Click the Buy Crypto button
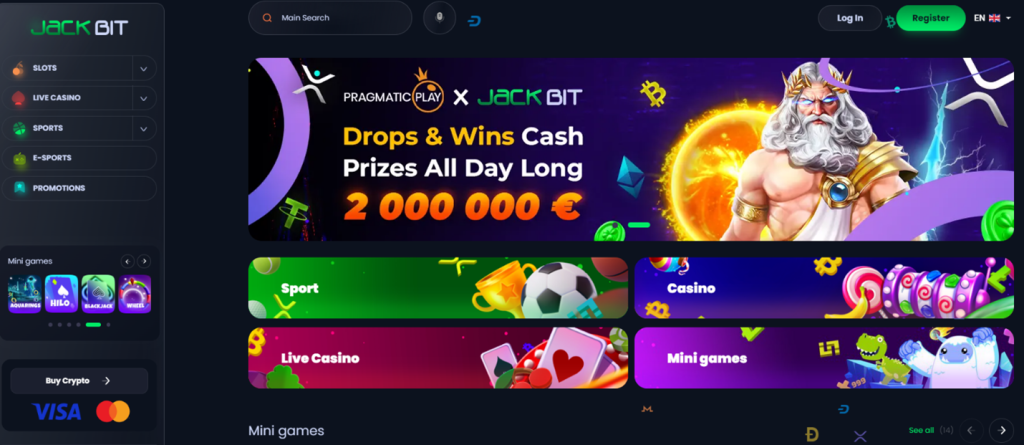Viewport: 1024px width, 445px height. [79, 381]
